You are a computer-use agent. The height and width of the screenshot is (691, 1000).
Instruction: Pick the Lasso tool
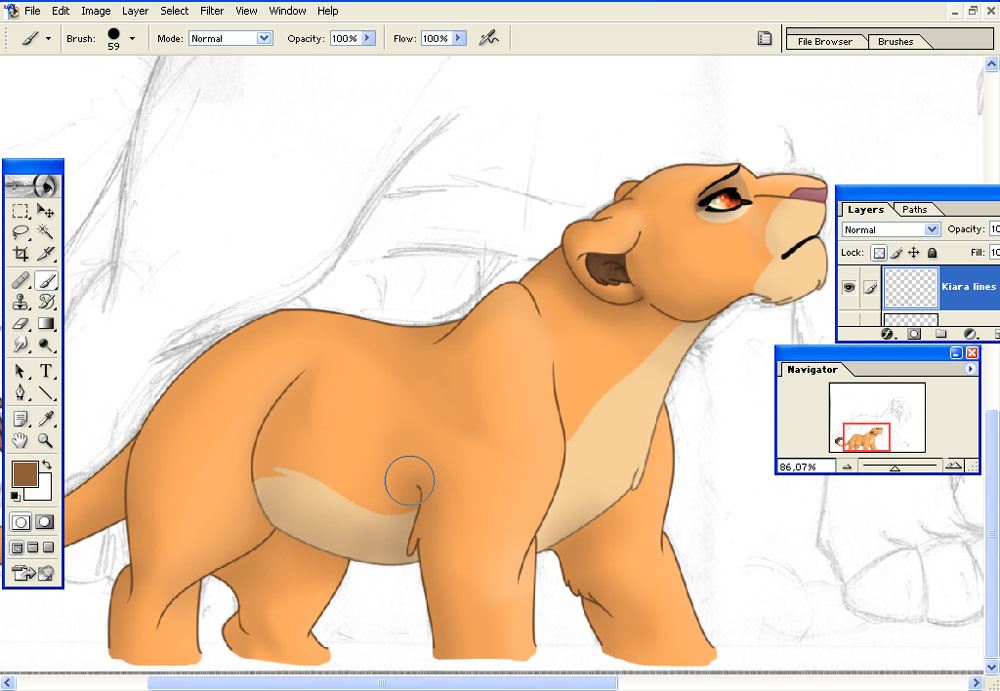[20, 232]
